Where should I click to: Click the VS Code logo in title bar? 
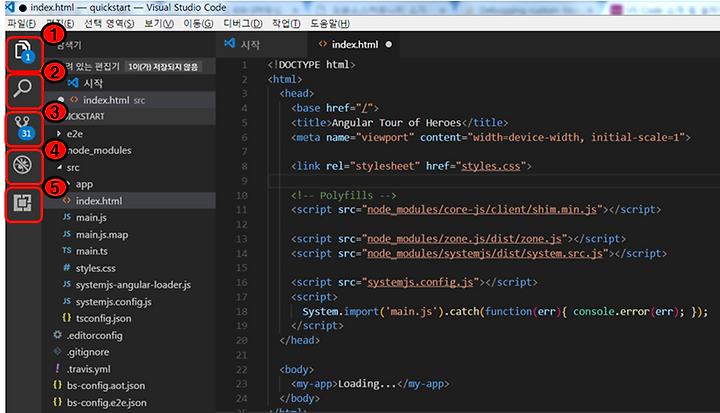point(10,7)
